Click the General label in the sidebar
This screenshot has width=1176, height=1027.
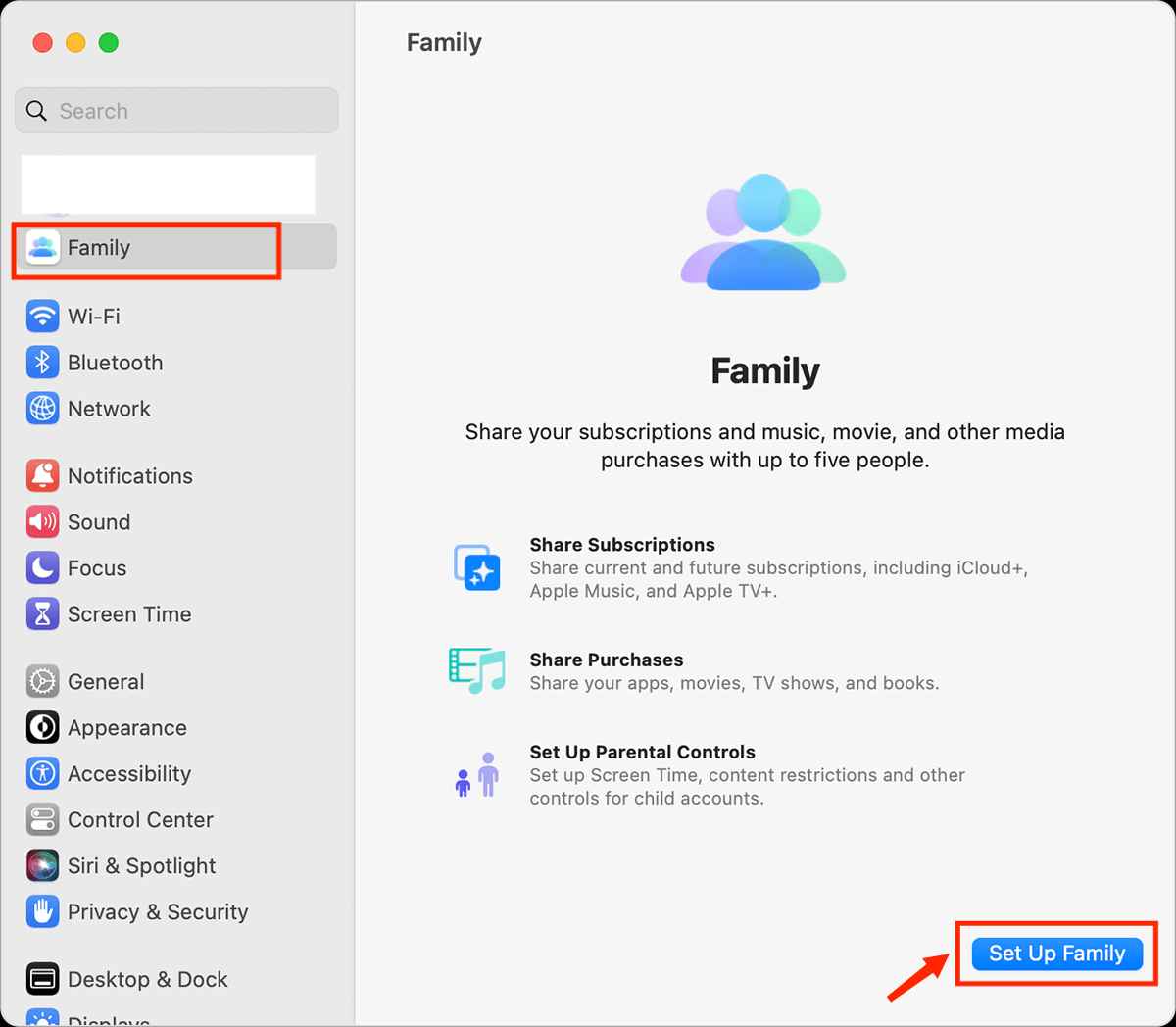[106, 682]
